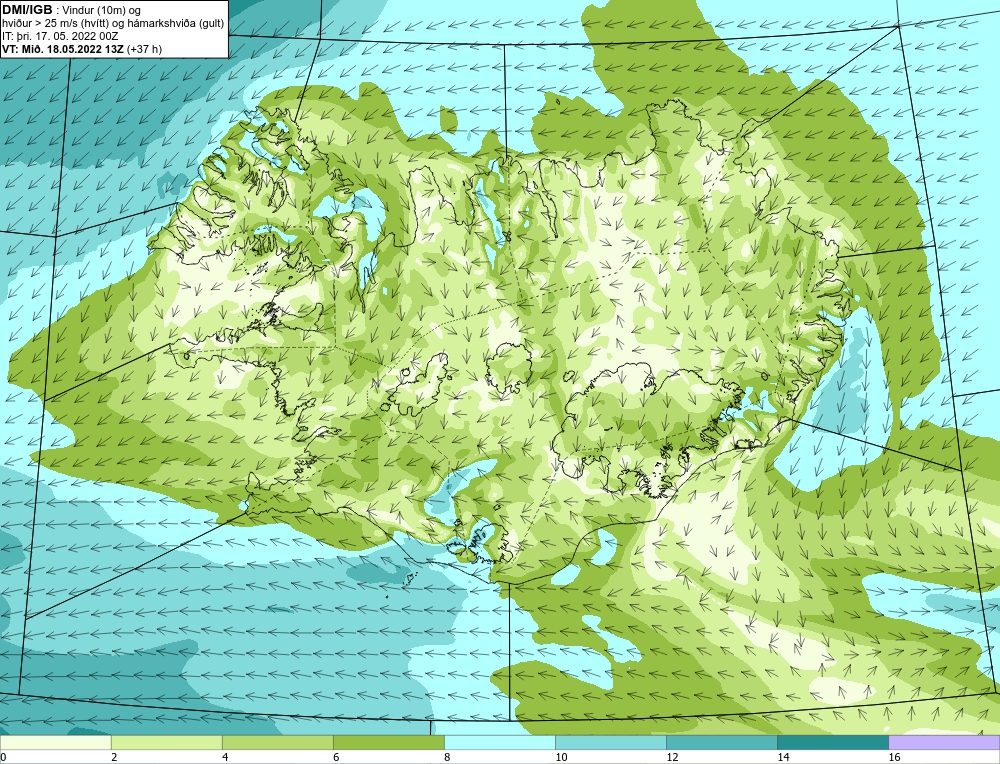Click the 6–8 m/s dark green legend swatch

pos(388,742)
